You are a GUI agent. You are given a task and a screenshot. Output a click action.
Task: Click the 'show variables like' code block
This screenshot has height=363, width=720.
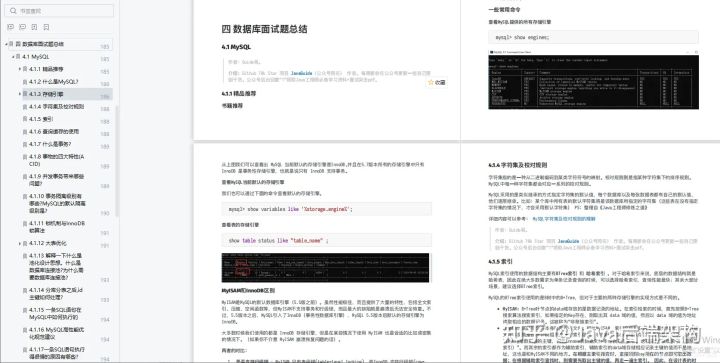(326, 209)
